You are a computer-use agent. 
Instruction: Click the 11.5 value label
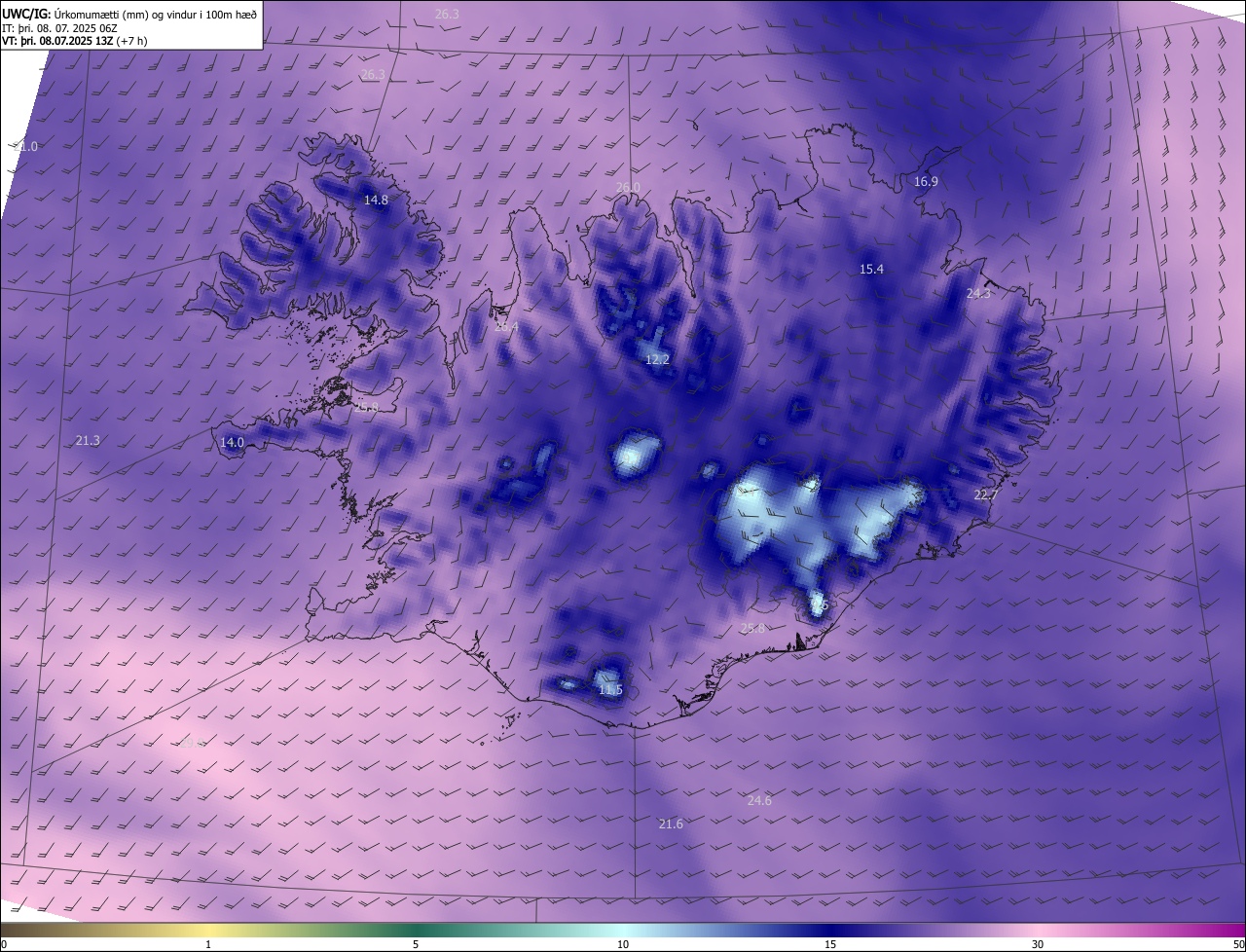[610, 689]
